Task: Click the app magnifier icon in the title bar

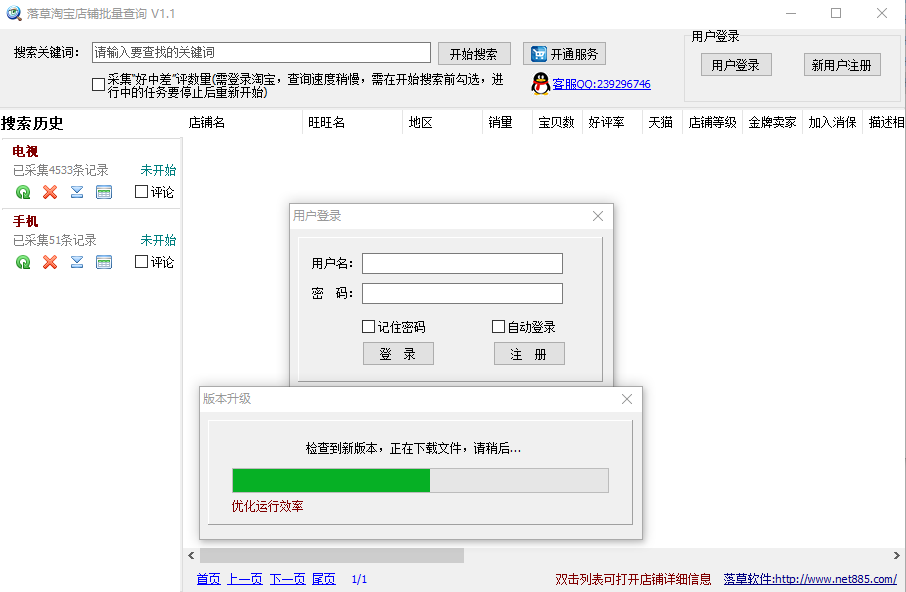Action: (x=14, y=13)
